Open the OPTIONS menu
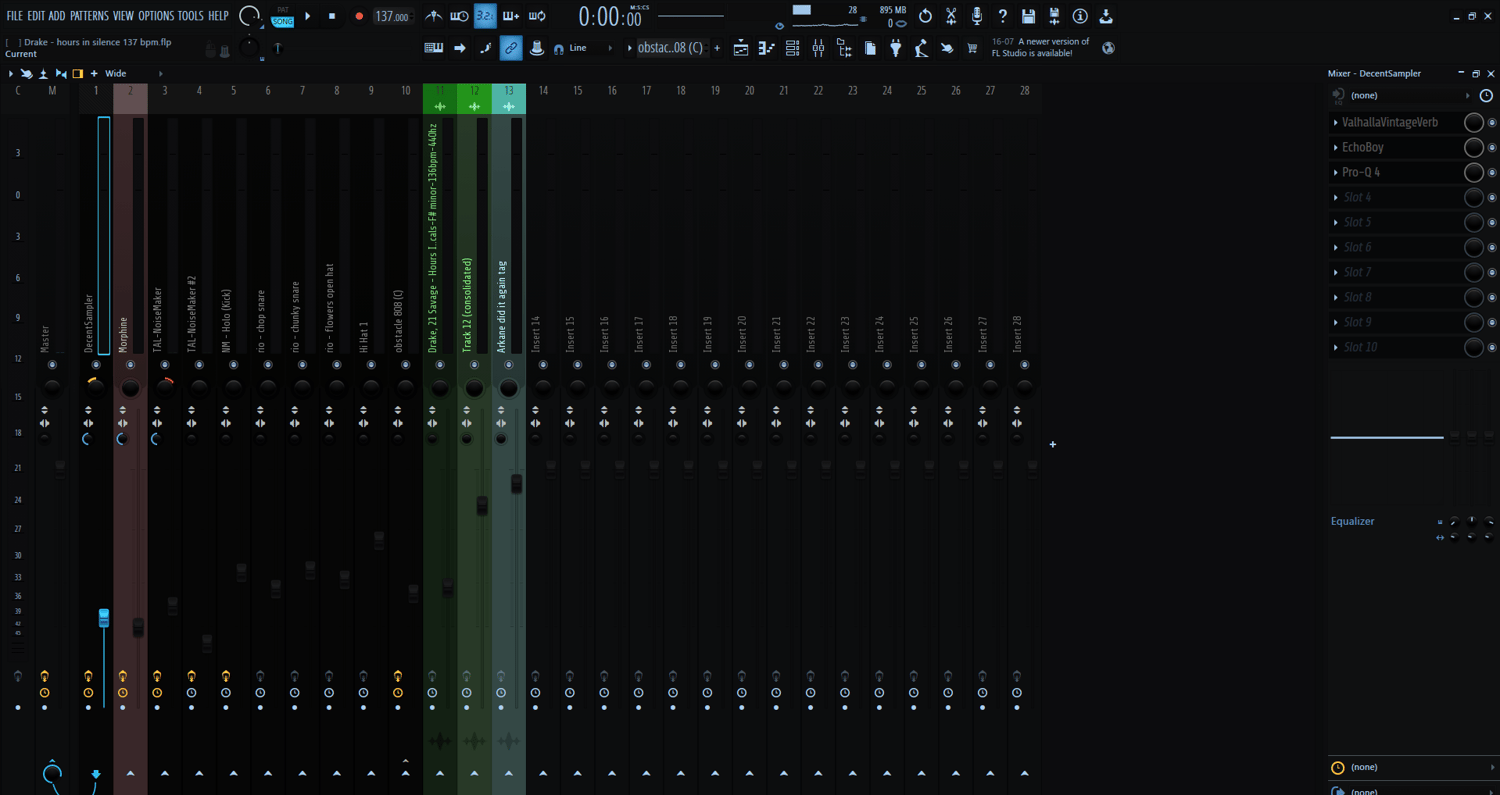 coord(156,16)
